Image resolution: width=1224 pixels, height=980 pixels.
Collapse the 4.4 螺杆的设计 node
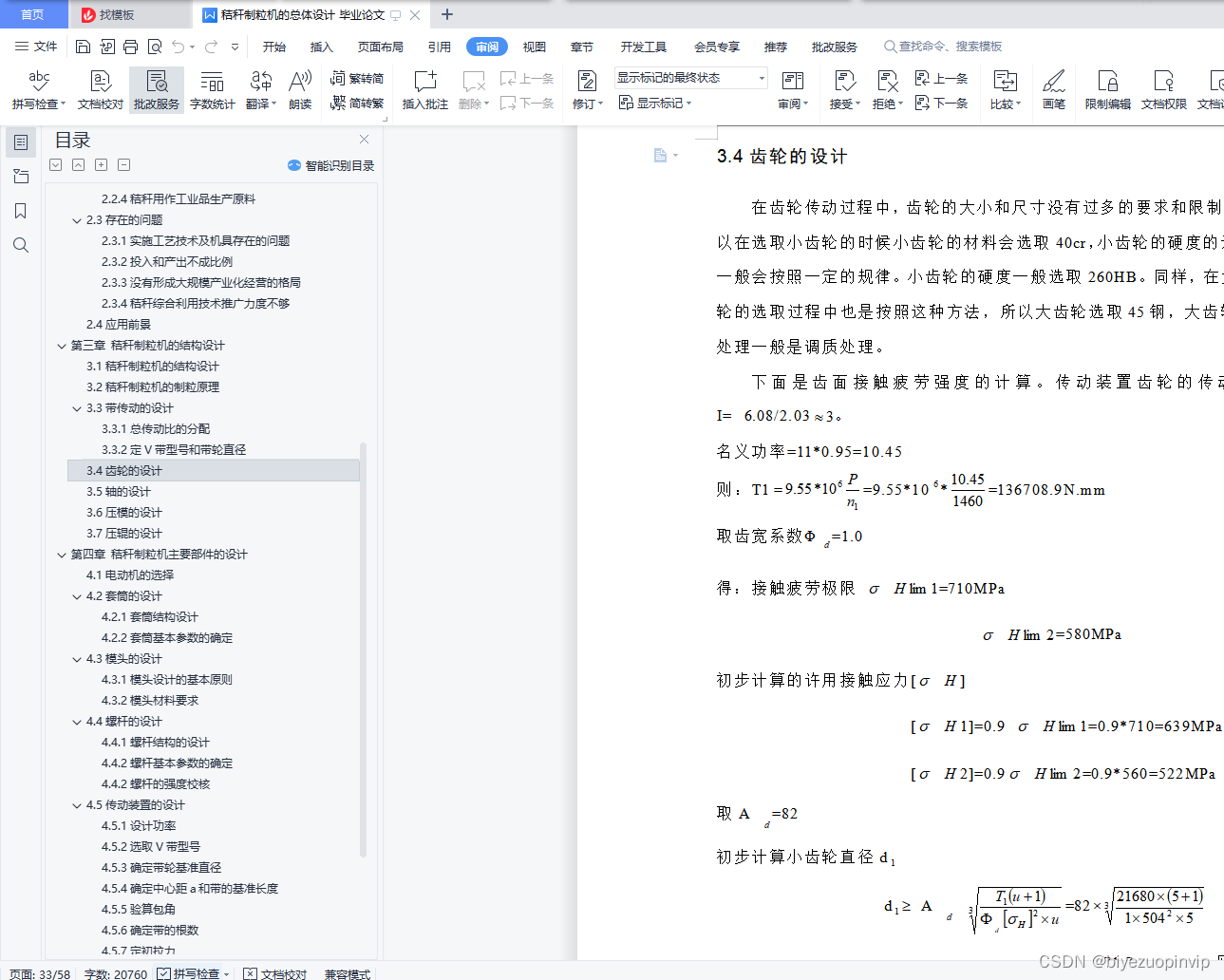[x=77, y=722]
